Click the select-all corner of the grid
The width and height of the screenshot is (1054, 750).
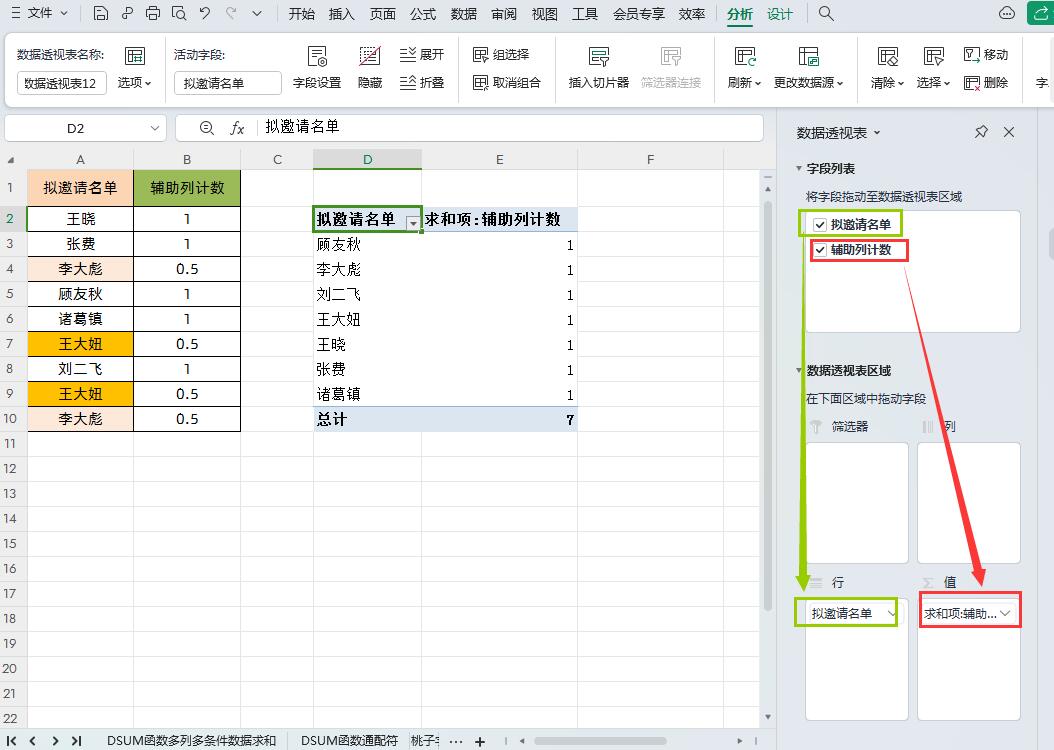[x=11, y=160]
